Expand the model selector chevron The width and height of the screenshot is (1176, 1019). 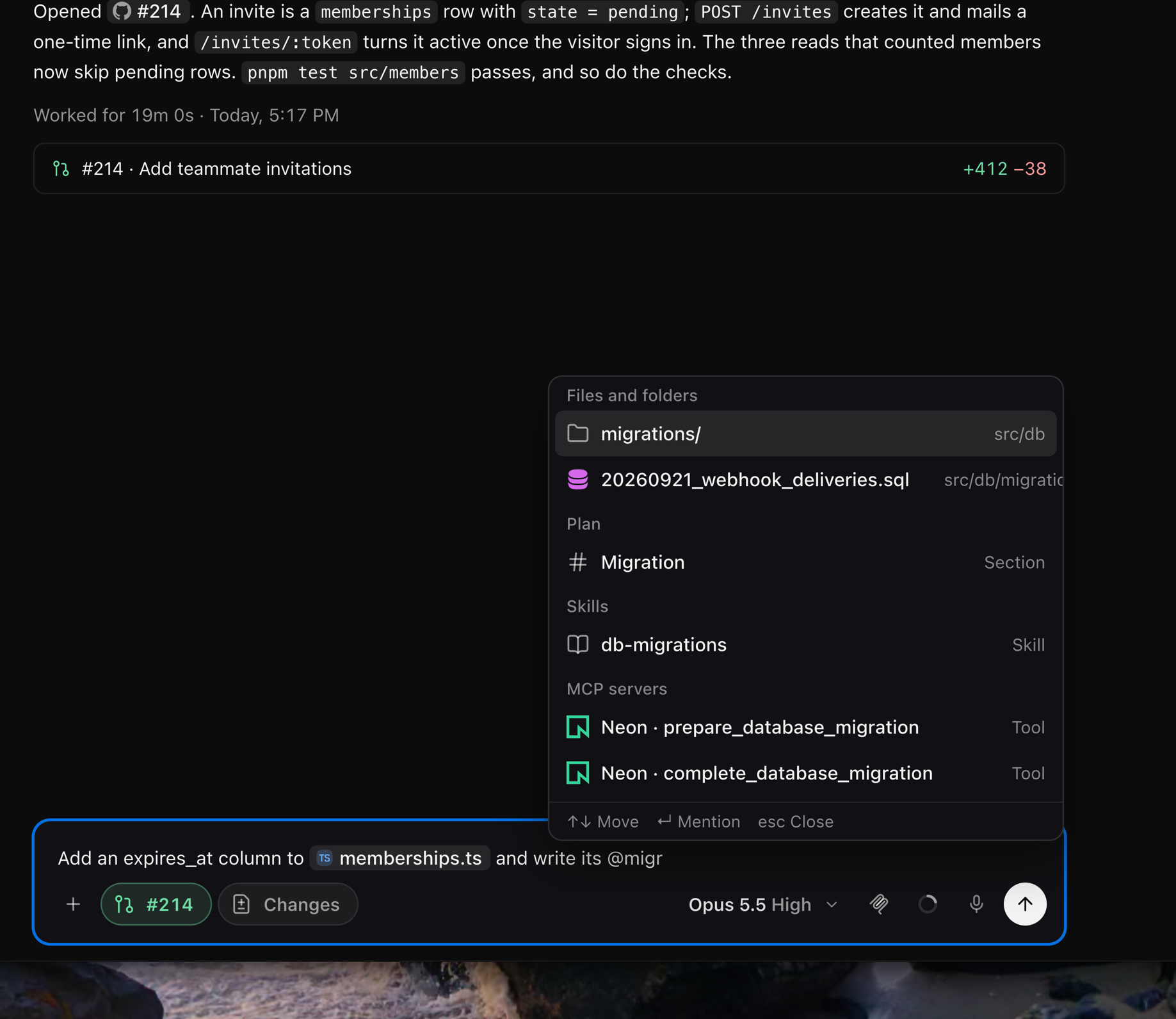point(832,904)
